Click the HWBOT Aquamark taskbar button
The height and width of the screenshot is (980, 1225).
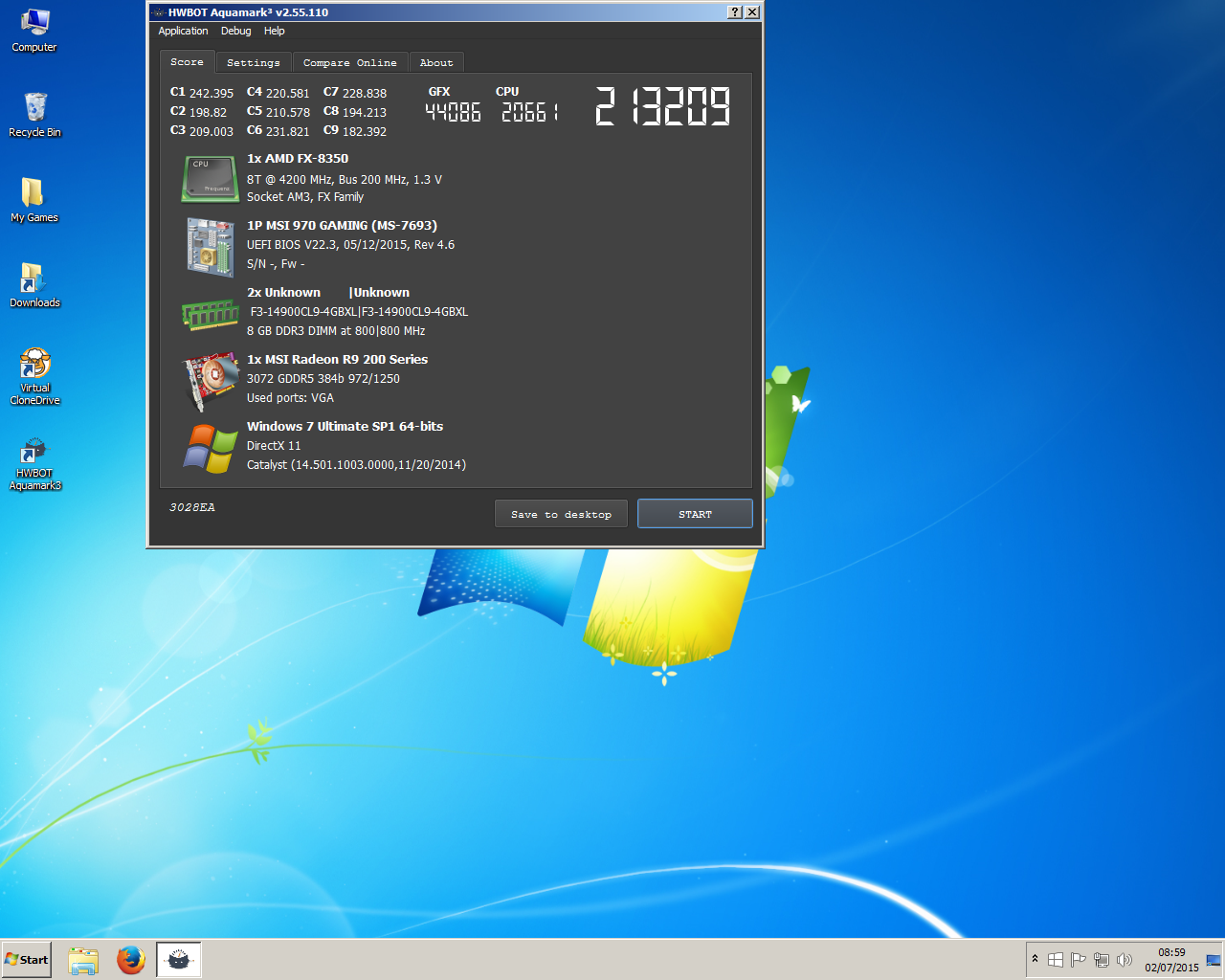pos(178,960)
